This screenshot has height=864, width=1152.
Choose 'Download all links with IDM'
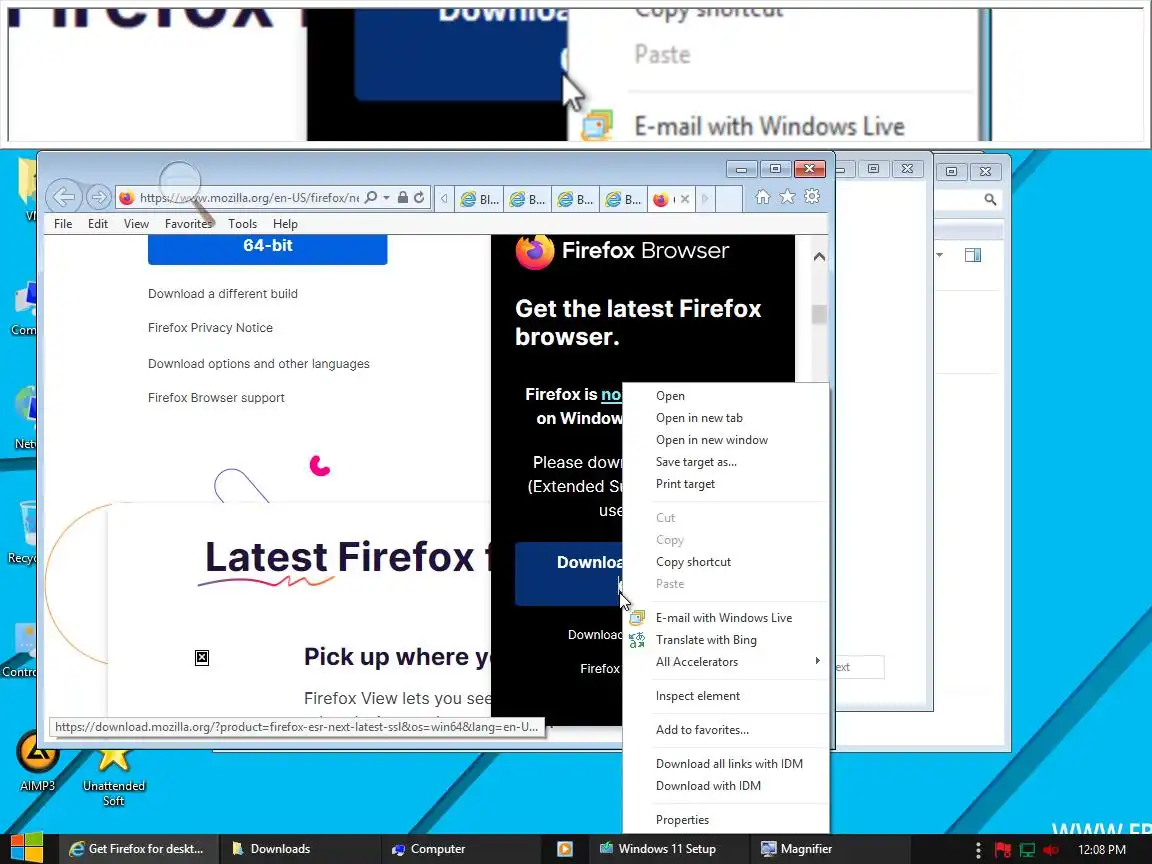click(x=726, y=764)
